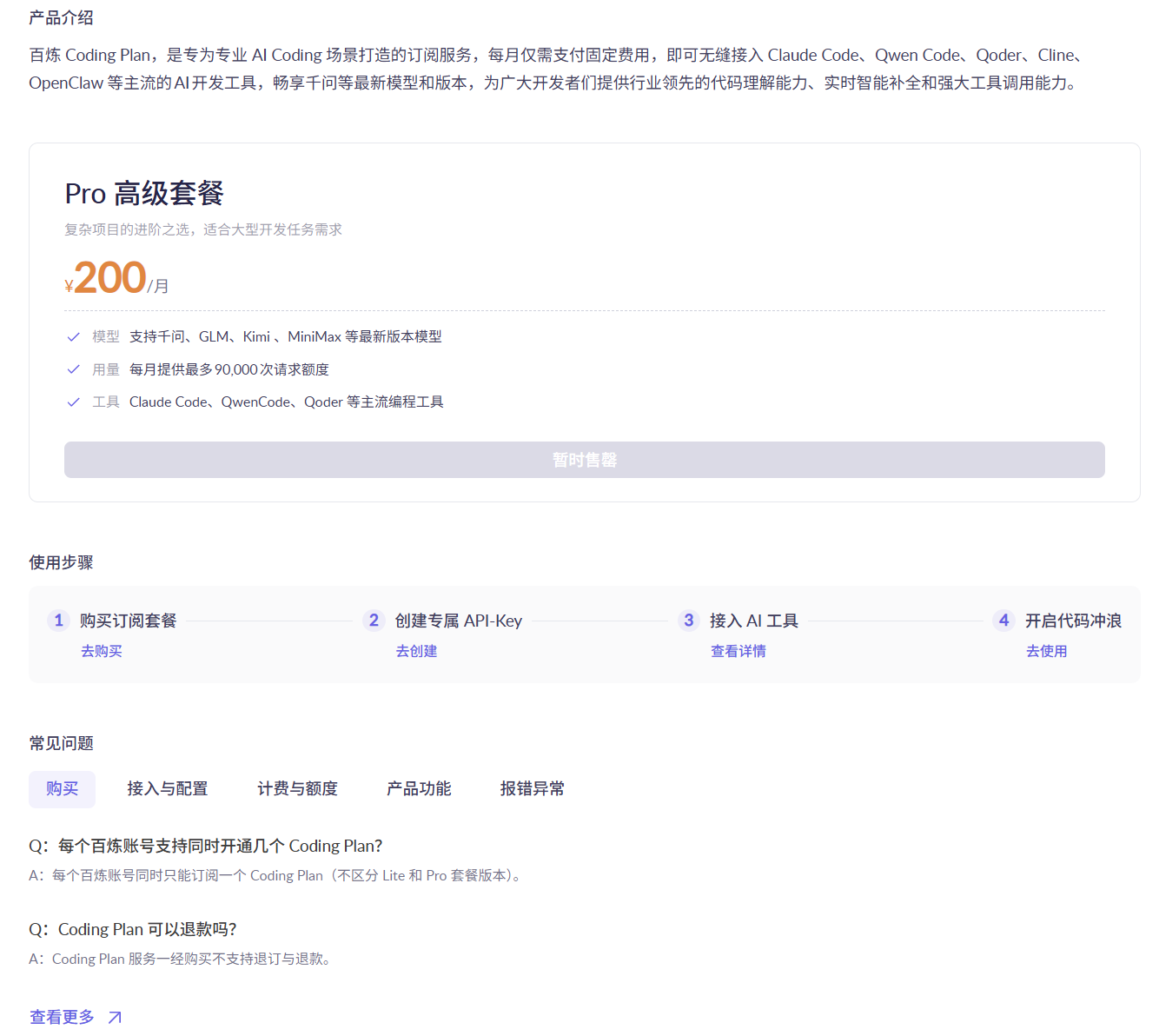Click the checkmark icon beside 用量

click(x=74, y=369)
